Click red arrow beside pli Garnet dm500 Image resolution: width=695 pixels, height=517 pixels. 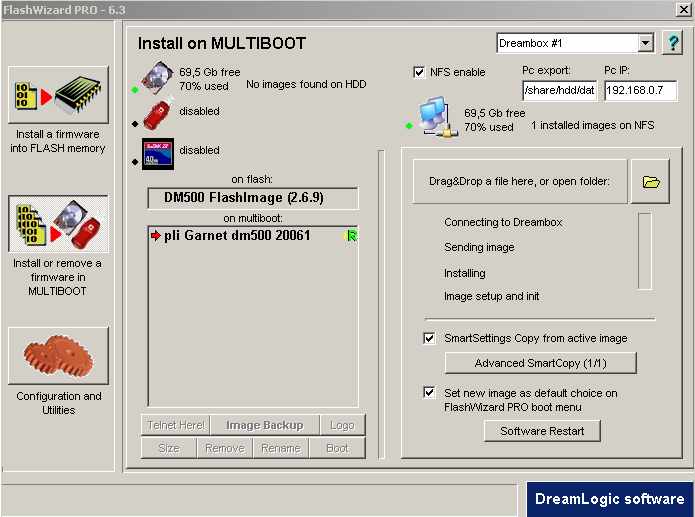tap(156, 235)
